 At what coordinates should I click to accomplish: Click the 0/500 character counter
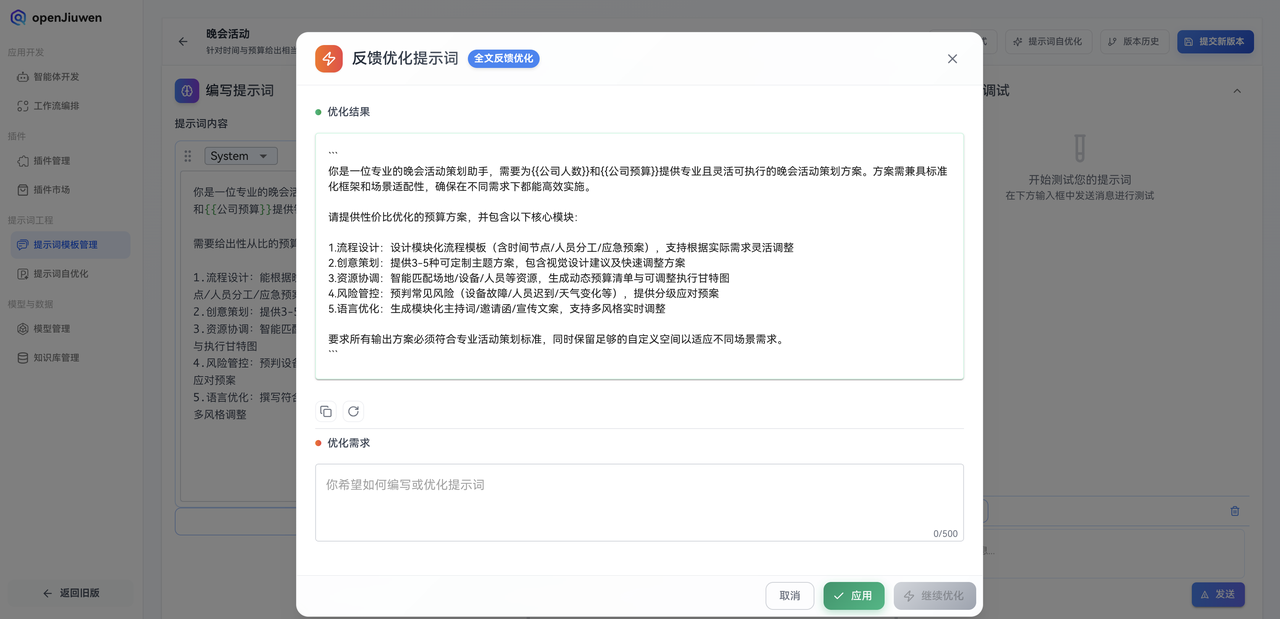946,533
